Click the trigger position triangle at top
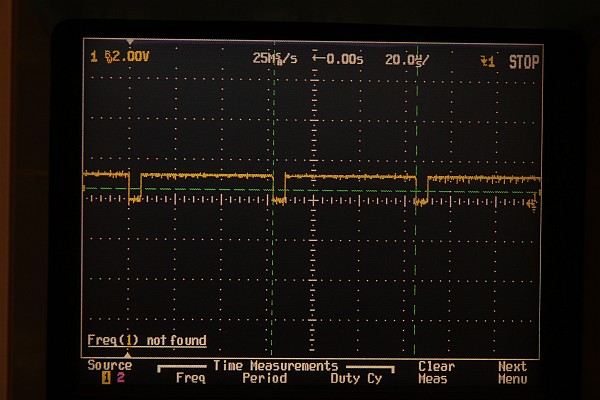The height and width of the screenshot is (400, 600). (x=129, y=42)
